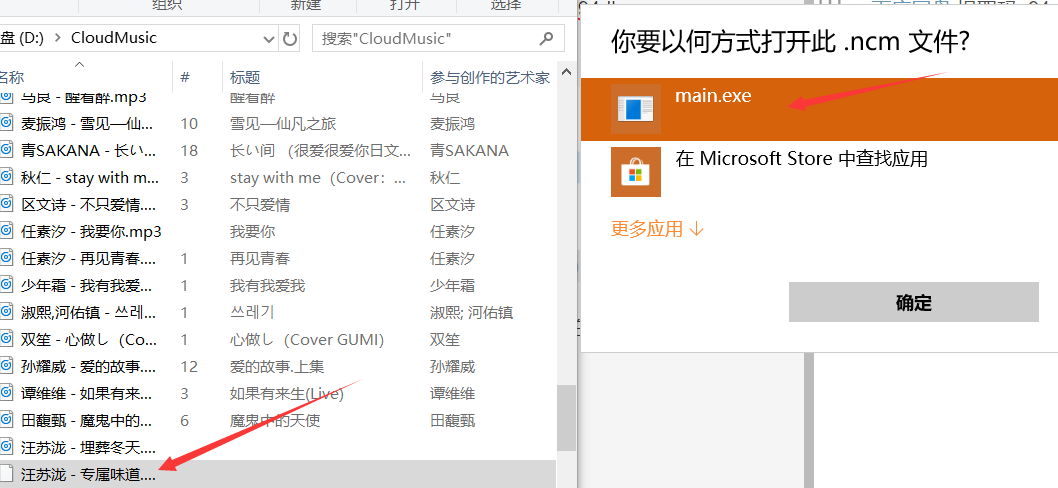Viewport: 1058px width, 488px height.
Task: Click the file list scrollbar up arrow
Action: click(x=567, y=72)
